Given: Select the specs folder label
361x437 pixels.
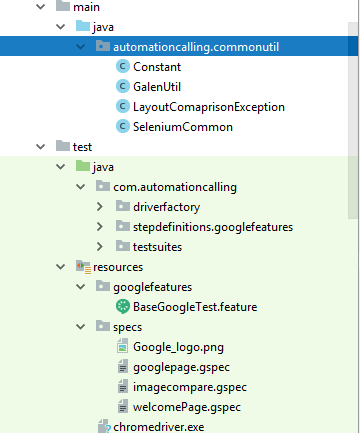Looking at the screenshot, I should pos(128,328).
